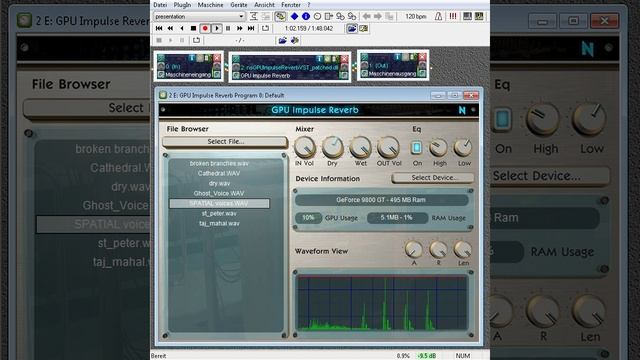Select st_peter.wav in the file list
This screenshot has height=360, width=640.
coord(219,213)
